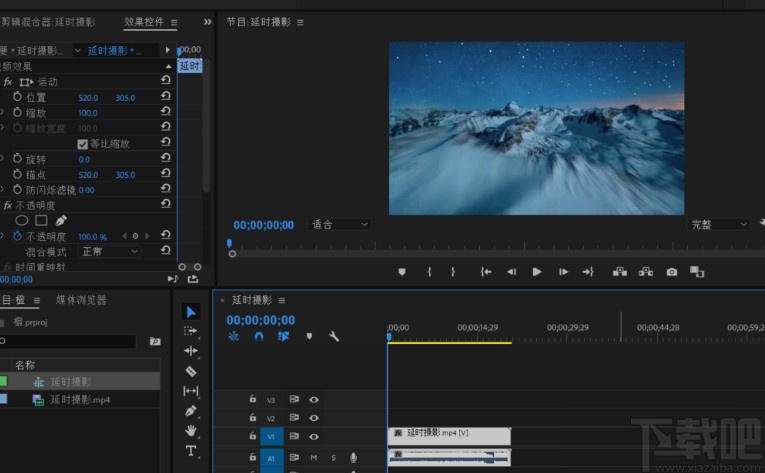Viewport: 765px width, 473px height.
Task: Mute the A1 audio track (M)
Action: tap(314, 457)
